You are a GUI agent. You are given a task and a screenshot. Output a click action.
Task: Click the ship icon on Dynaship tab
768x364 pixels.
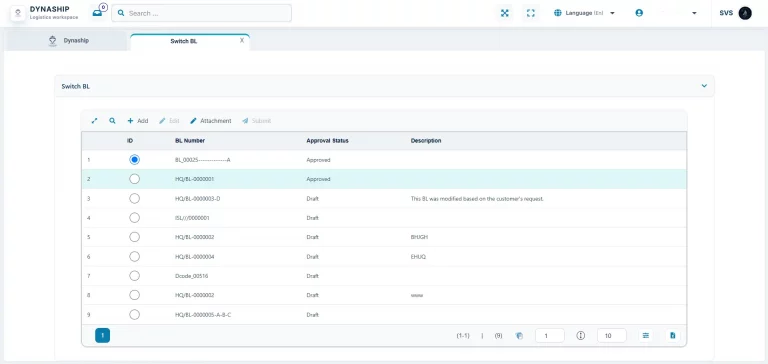pyautogui.click(x=52, y=41)
